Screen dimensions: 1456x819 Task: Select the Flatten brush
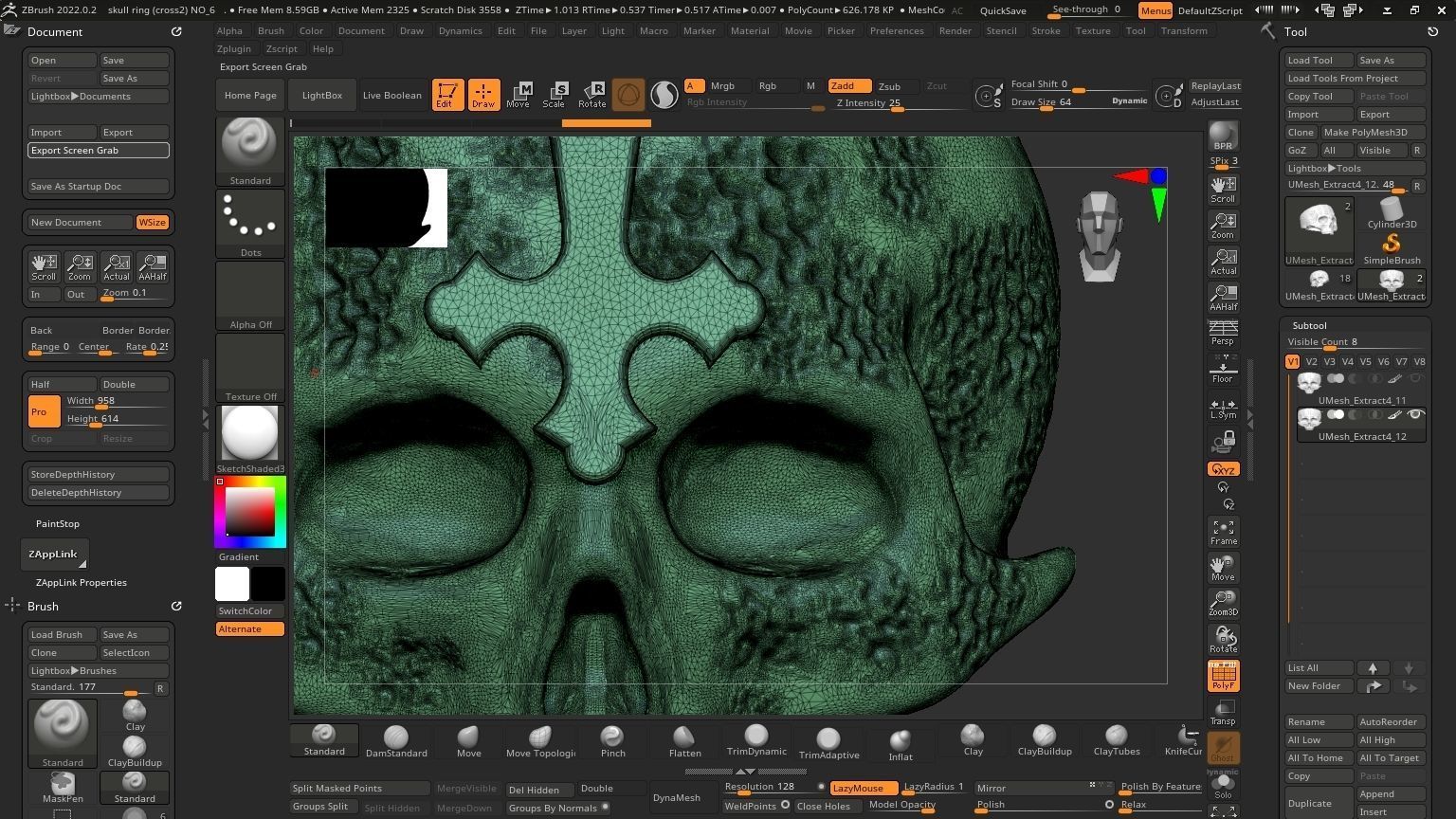[684, 741]
